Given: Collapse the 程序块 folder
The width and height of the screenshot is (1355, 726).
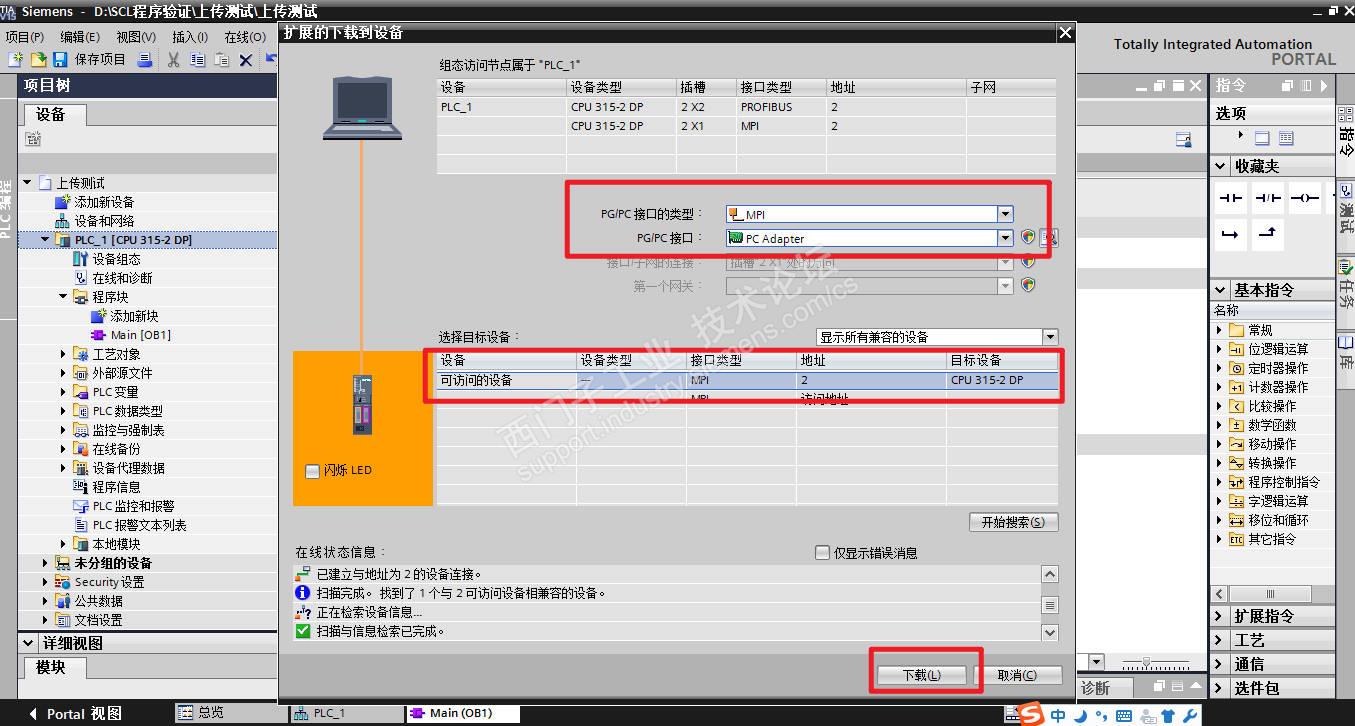Looking at the screenshot, I should (x=63, y=297).
